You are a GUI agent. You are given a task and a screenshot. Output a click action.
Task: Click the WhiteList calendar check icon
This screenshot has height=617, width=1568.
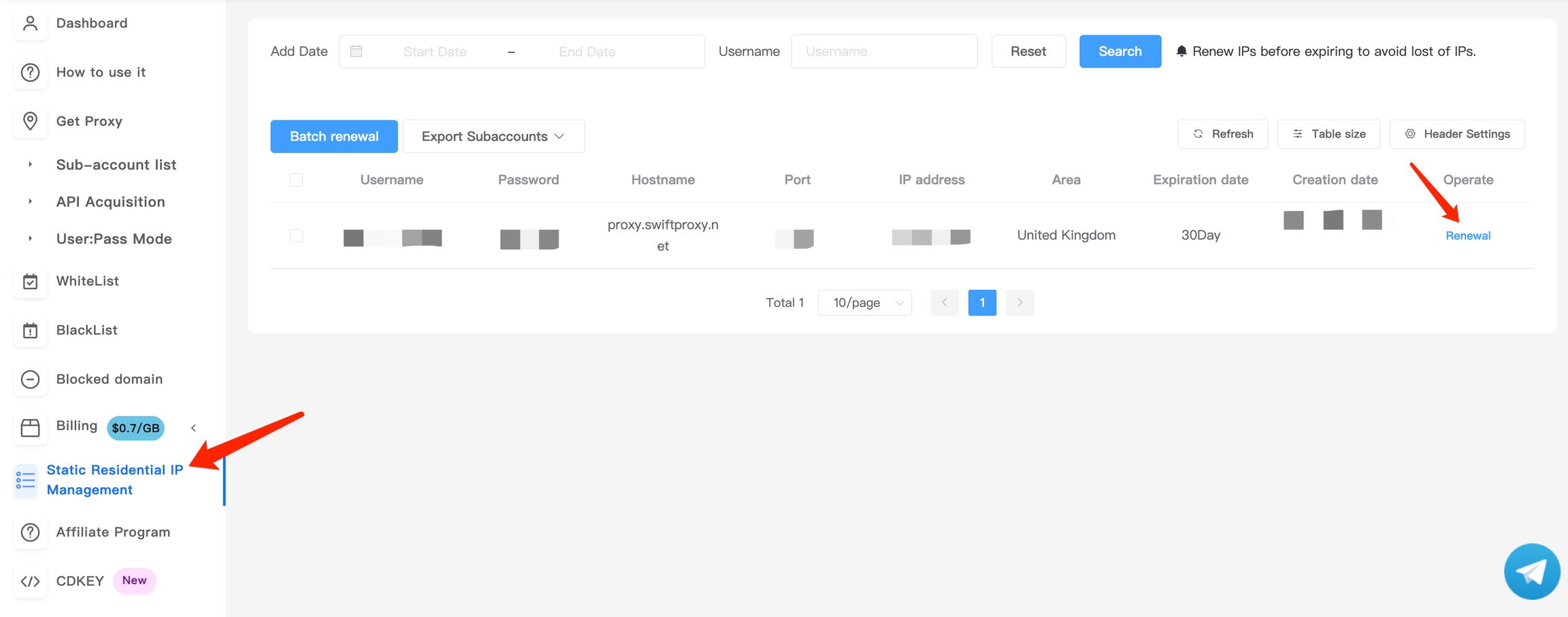(30, 282)
